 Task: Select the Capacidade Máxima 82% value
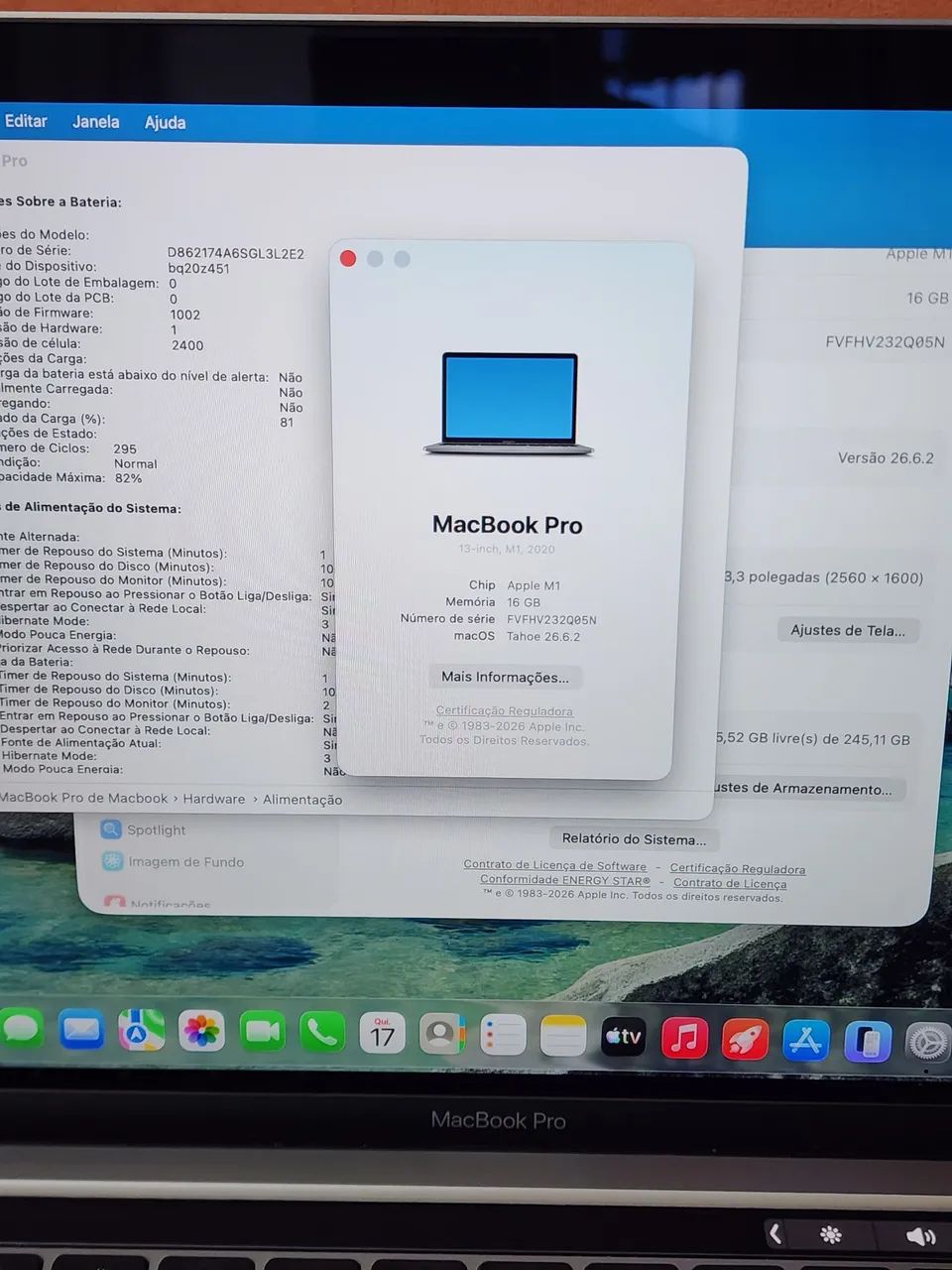click(x=129, y=477)
